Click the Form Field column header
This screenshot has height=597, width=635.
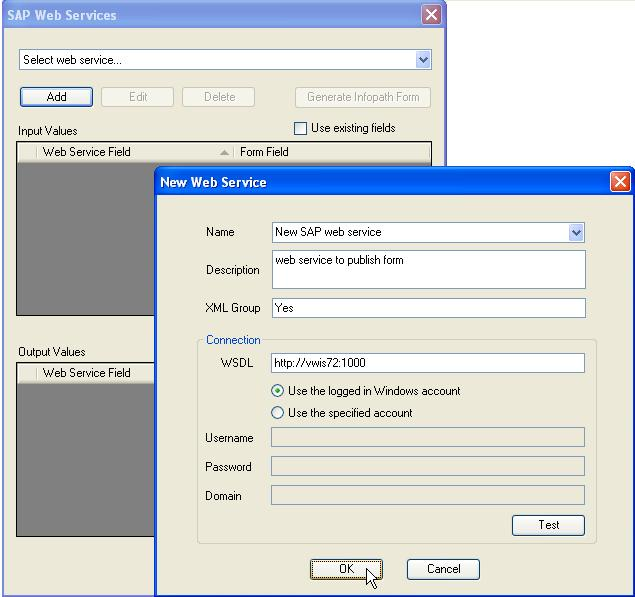(x=331, y=152)
